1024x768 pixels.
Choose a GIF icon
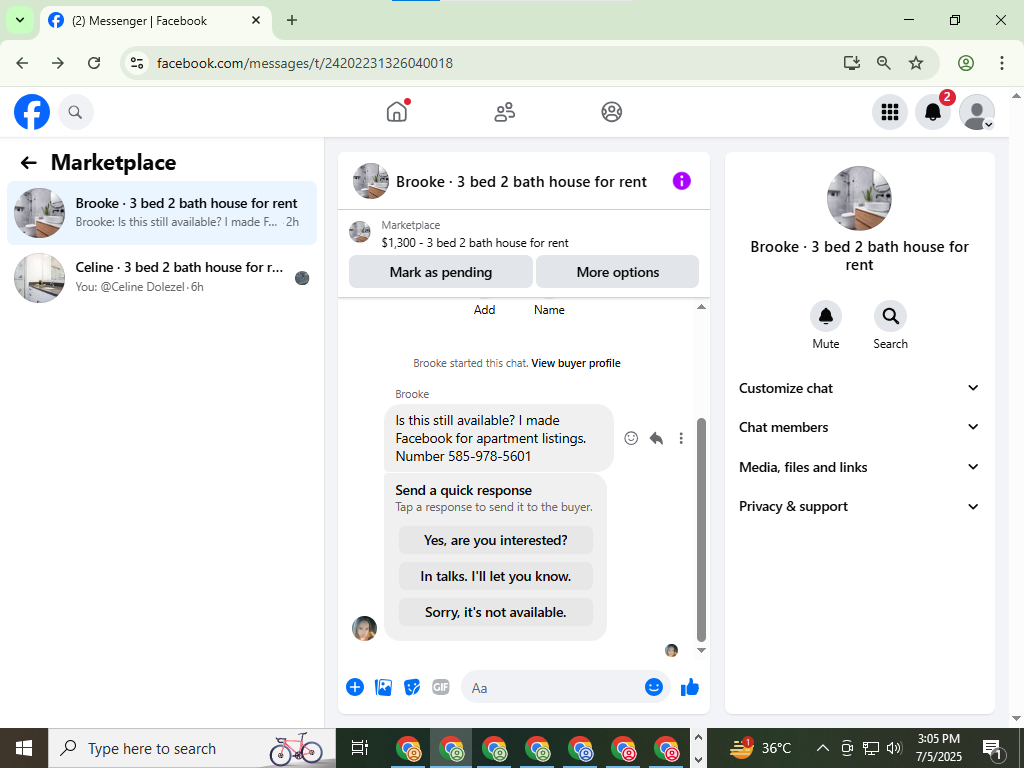441,687
